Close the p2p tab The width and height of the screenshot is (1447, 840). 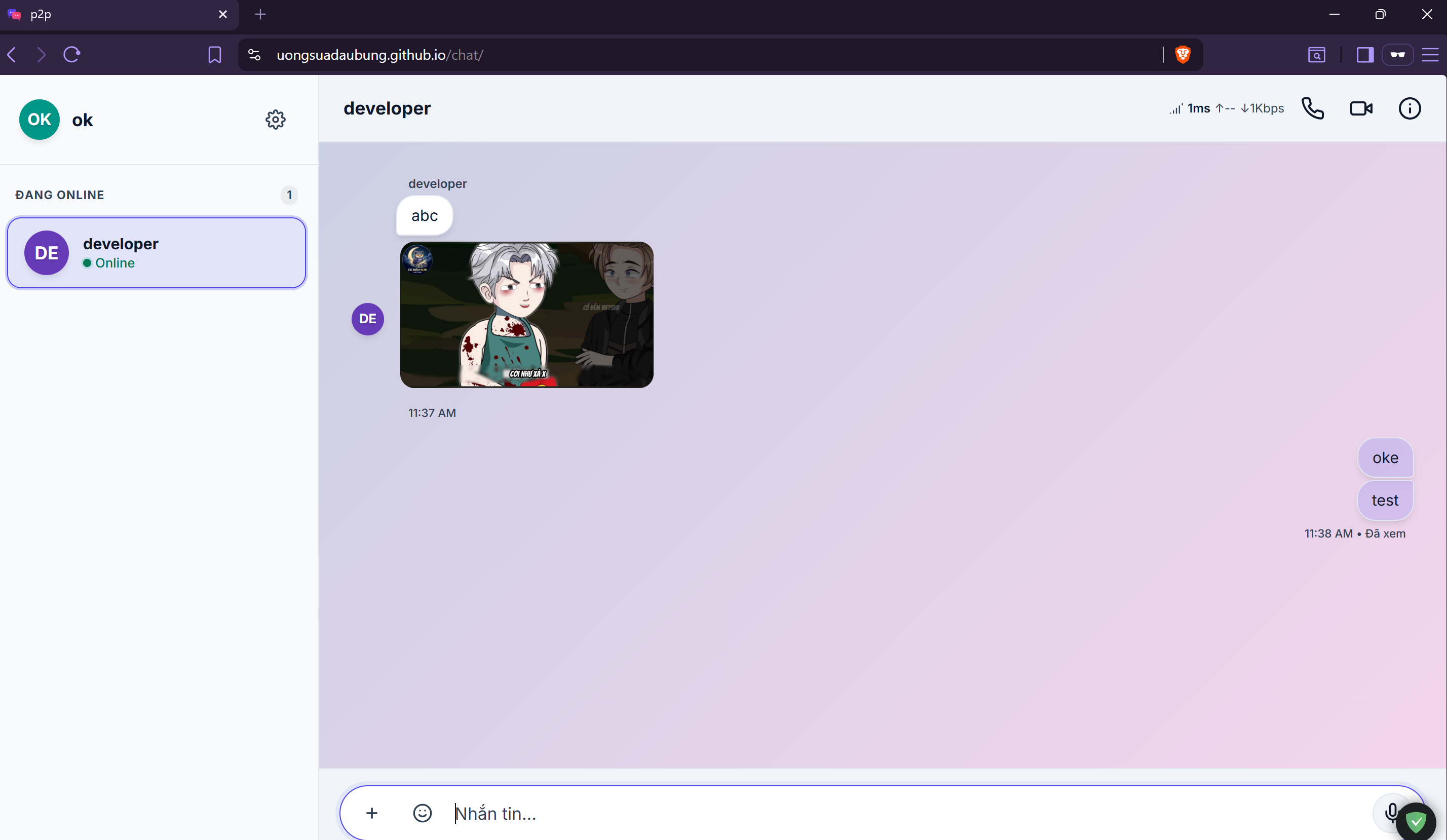click(223, 14)
